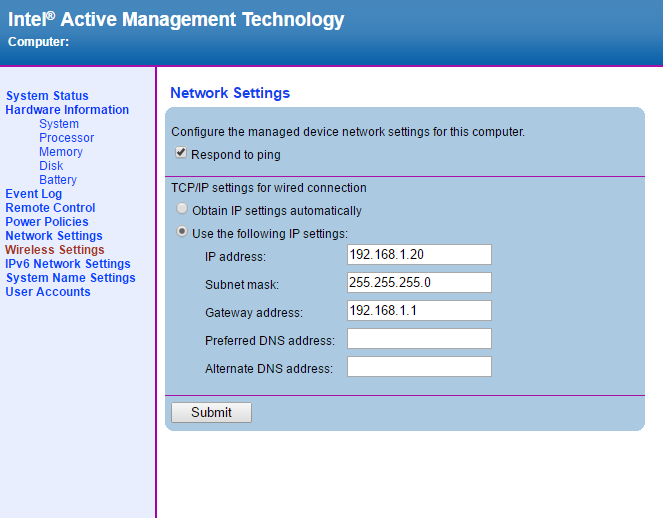Open the Event Log page

coord(34,194)
